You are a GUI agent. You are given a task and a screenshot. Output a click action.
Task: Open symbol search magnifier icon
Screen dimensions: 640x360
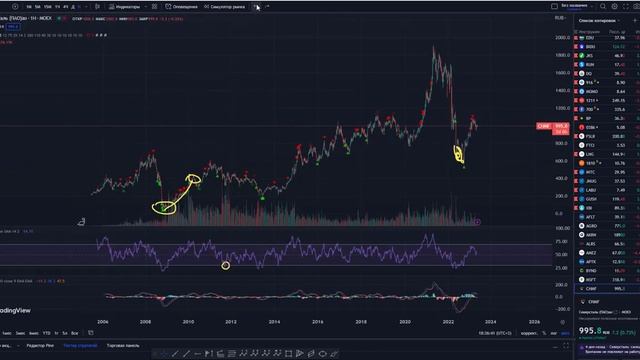[603, 6]
